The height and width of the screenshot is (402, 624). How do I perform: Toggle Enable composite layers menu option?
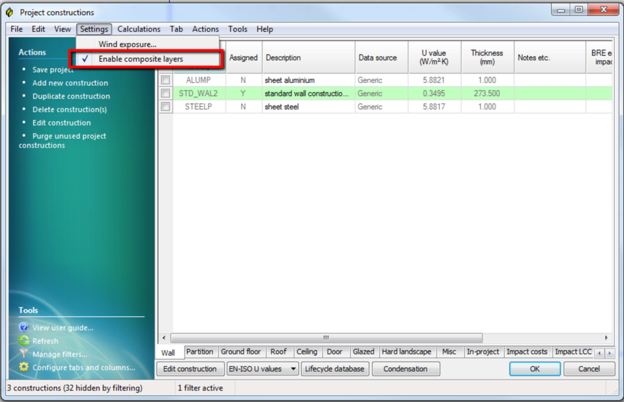click(140, 59)
